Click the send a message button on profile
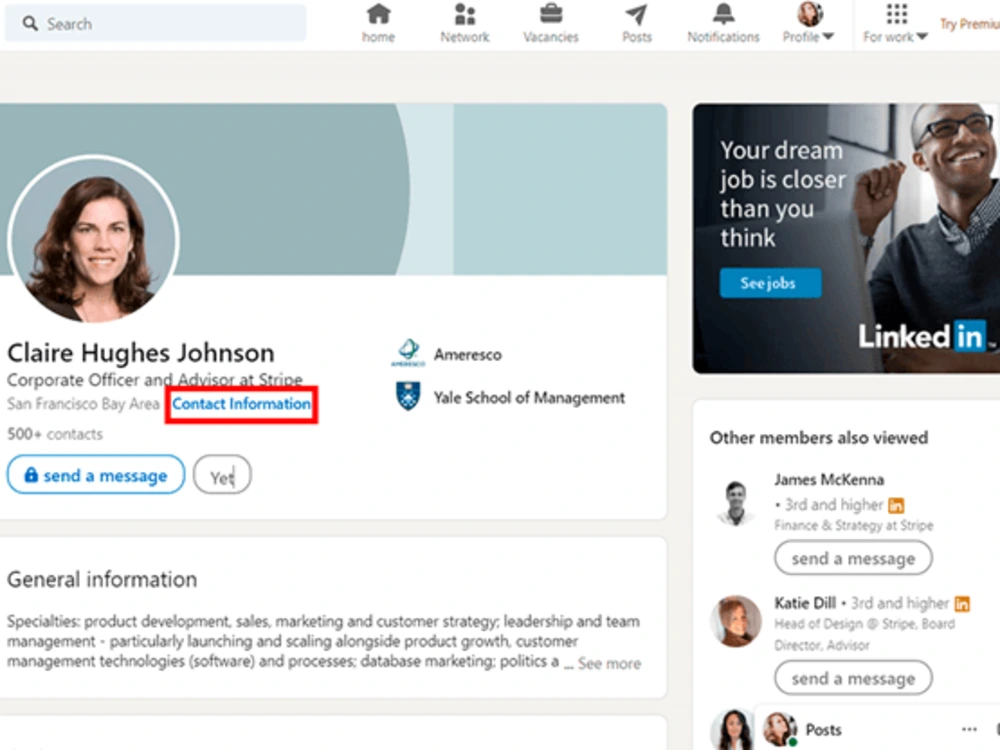 click(96, 474)
